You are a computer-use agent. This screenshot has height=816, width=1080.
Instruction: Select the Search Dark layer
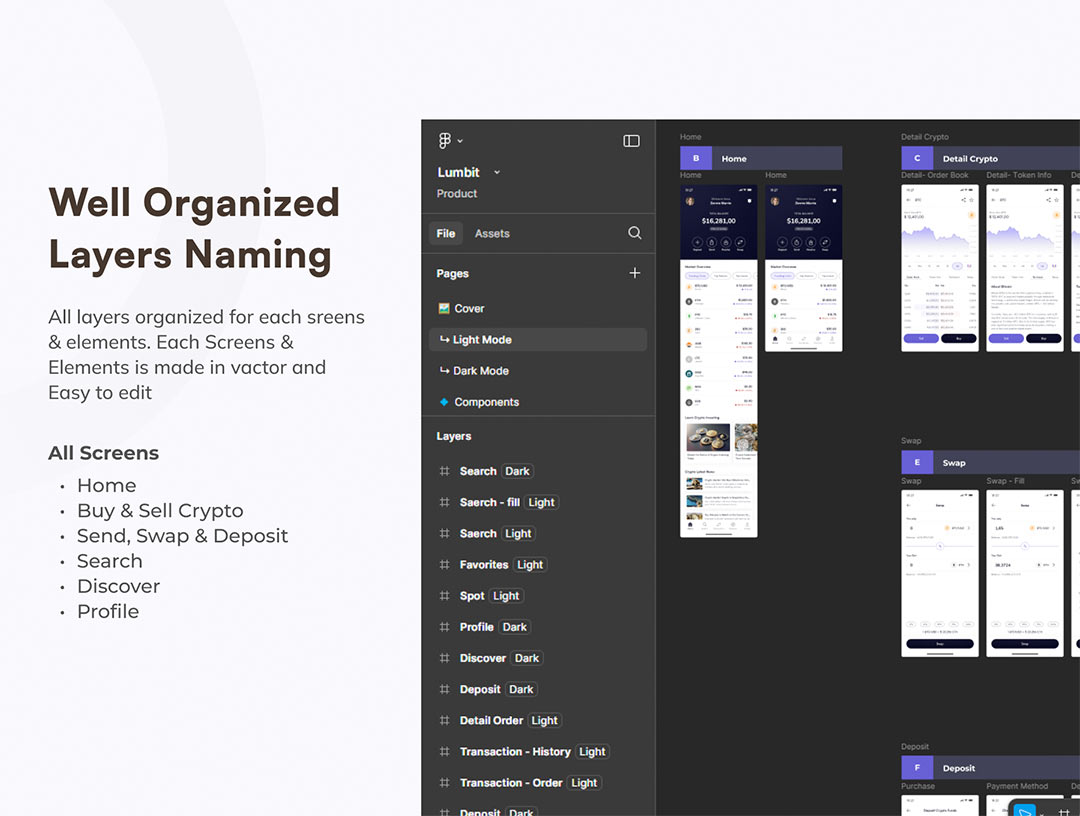478,471
